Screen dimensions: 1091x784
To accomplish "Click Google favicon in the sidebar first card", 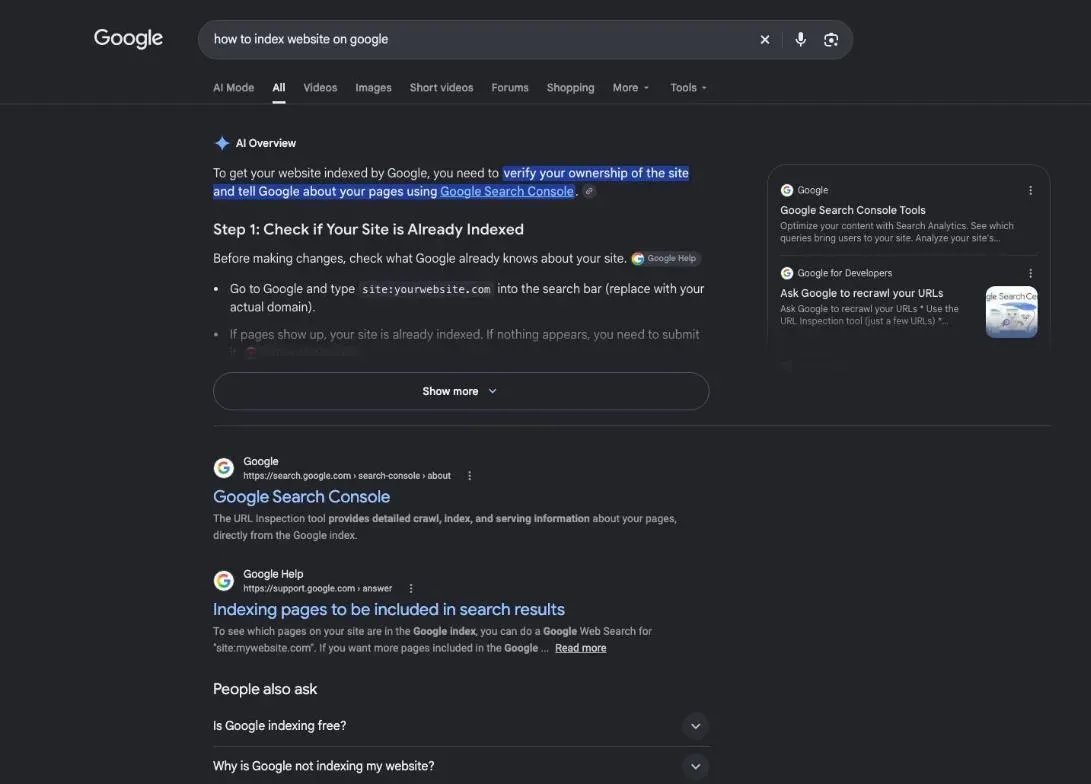I will click(787, 191).
